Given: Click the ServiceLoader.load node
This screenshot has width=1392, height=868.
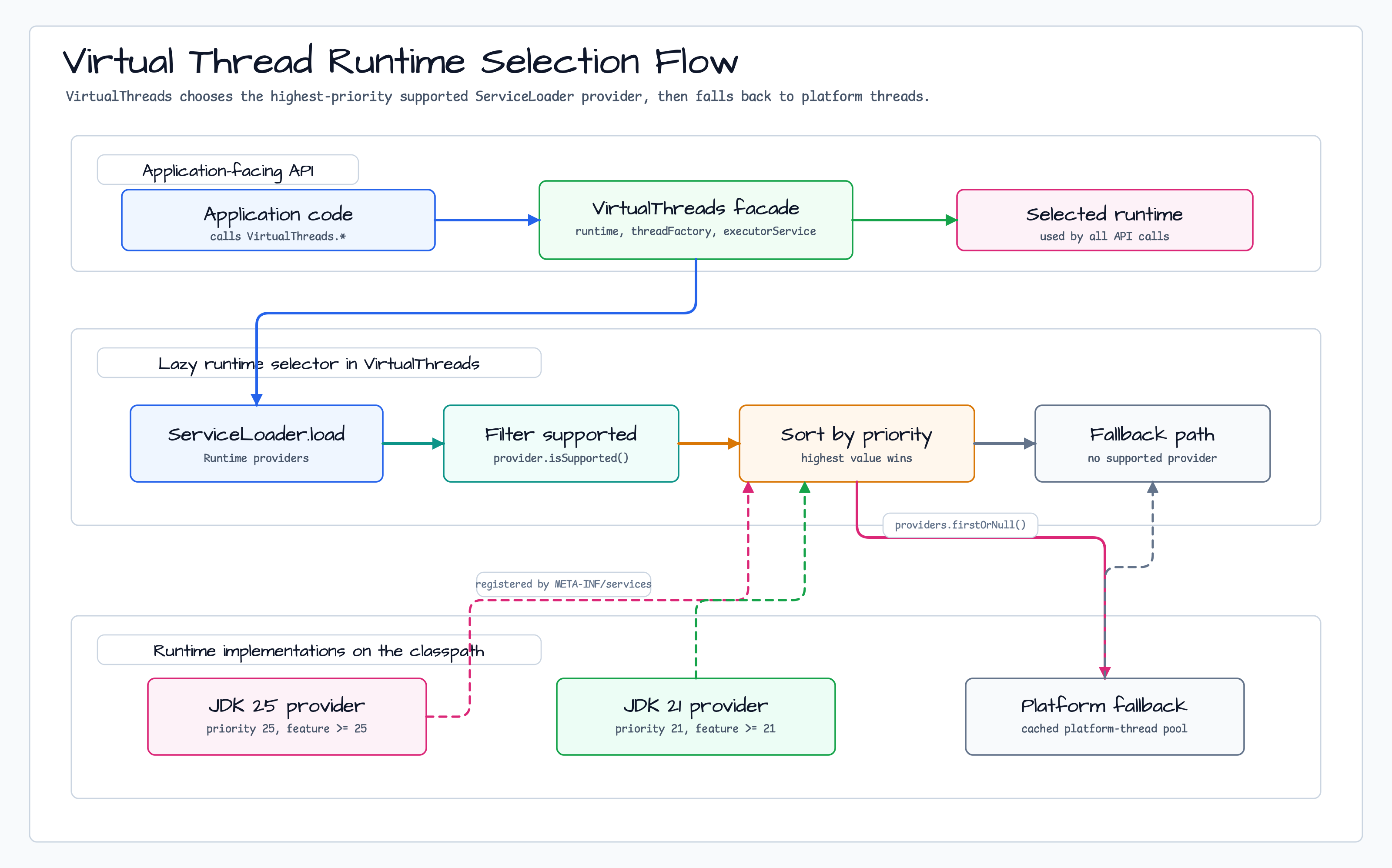Looking at the screenshot, I should pyautogui.click(x=257, y=444).
